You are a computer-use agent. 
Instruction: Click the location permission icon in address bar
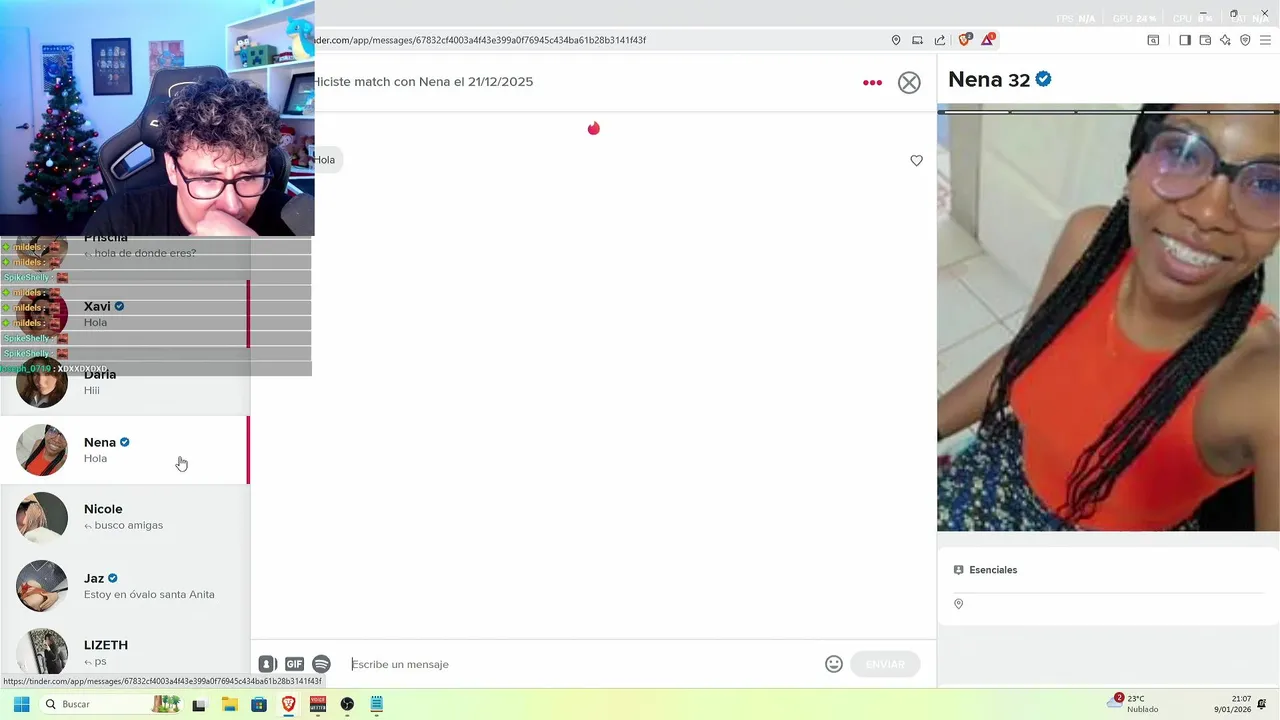(x=896, y=40)
